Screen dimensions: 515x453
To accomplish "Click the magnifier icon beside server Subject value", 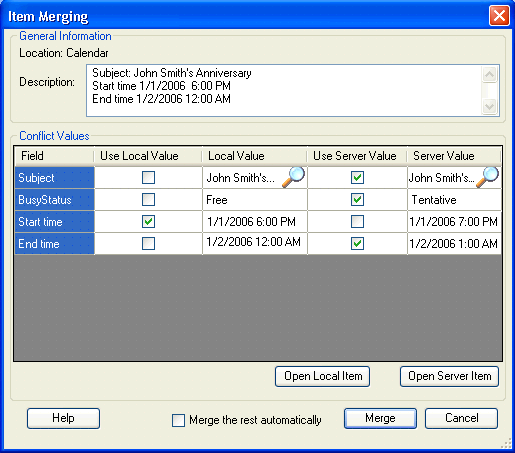I will tap(488, 177).
